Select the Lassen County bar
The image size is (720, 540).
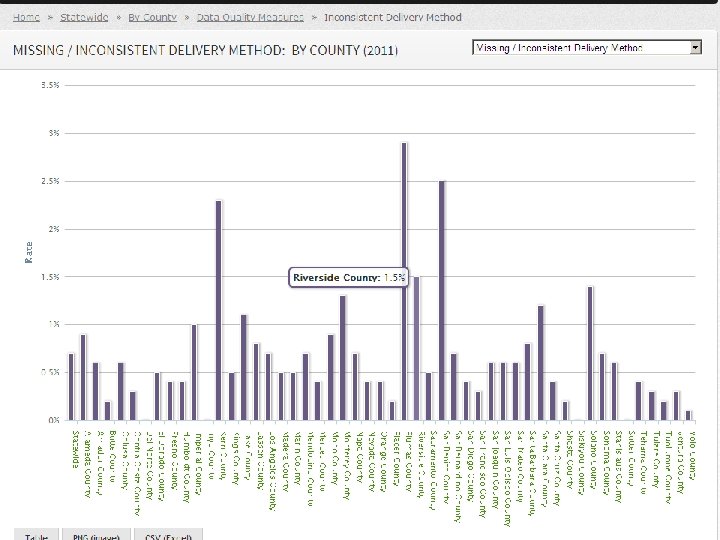pyautogui.click(x=256, y=382)
